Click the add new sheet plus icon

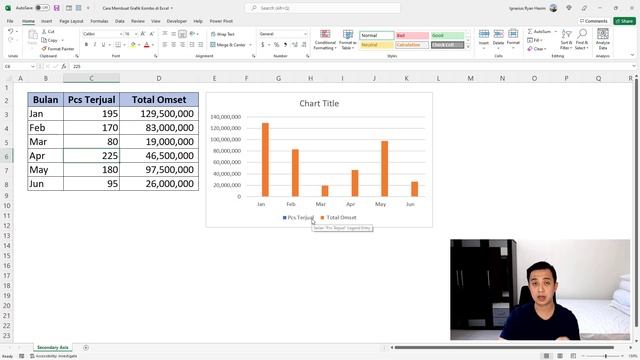[86, 348]
